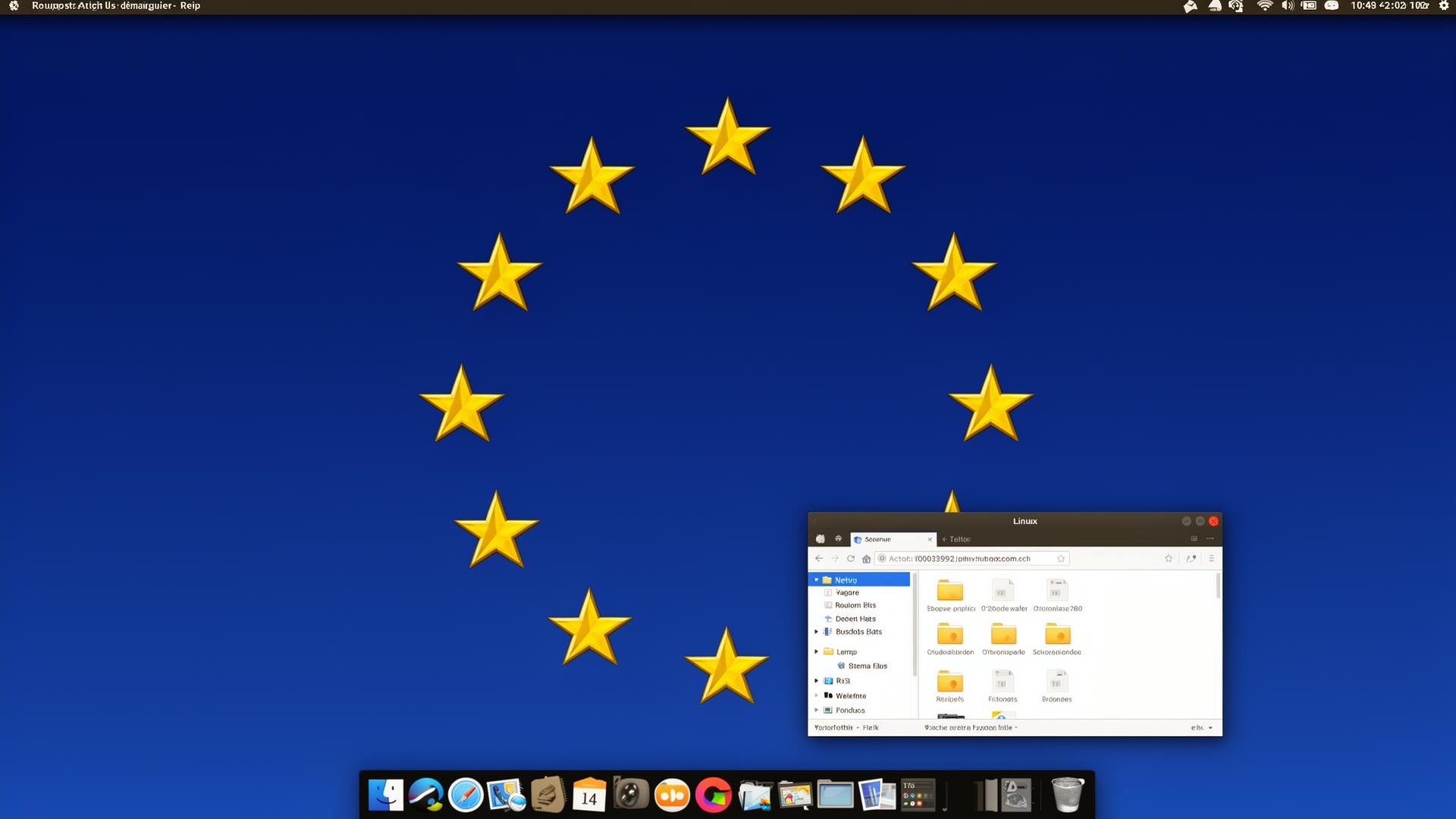The image size is (1456, 819).
Task: Select Yagare in the sidebar
Action: pyautogui.click(x=847, y=593)
